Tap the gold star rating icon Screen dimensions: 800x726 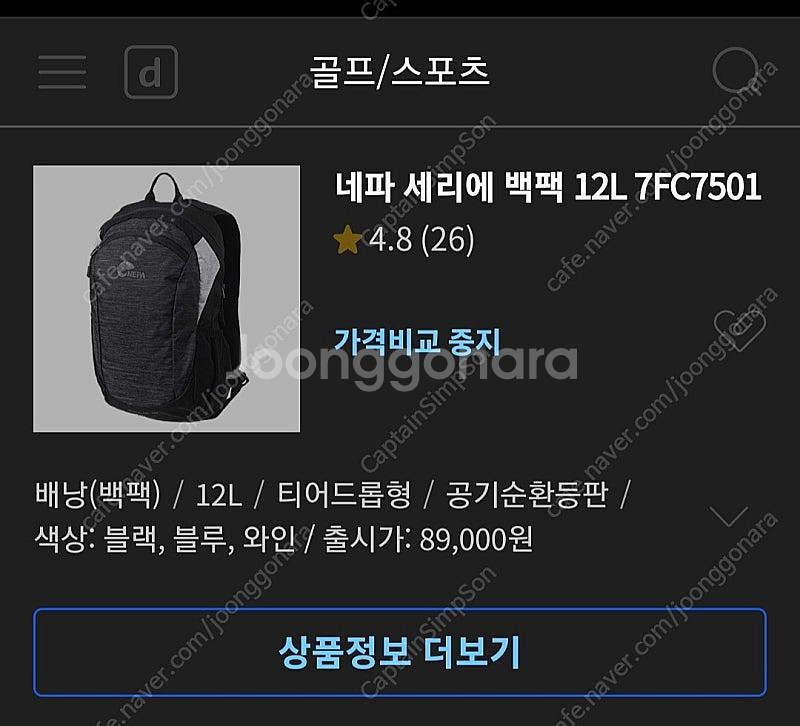click(x=347, y=239)
